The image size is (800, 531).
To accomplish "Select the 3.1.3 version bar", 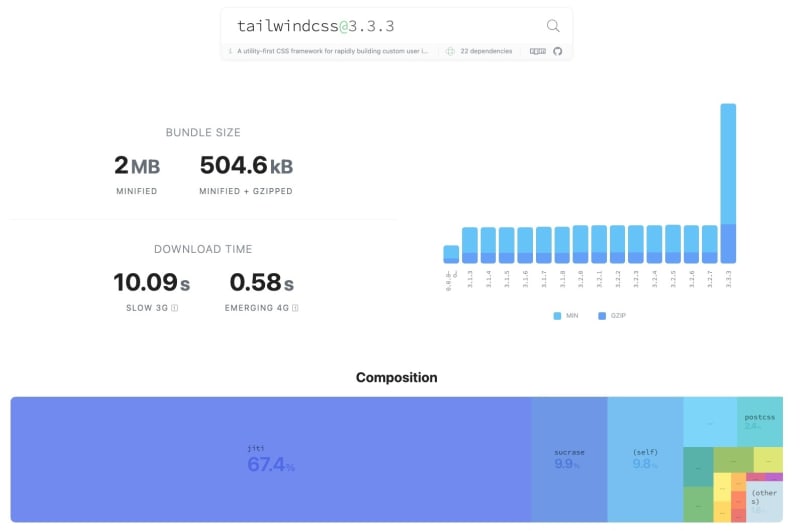I will [470, 245].
